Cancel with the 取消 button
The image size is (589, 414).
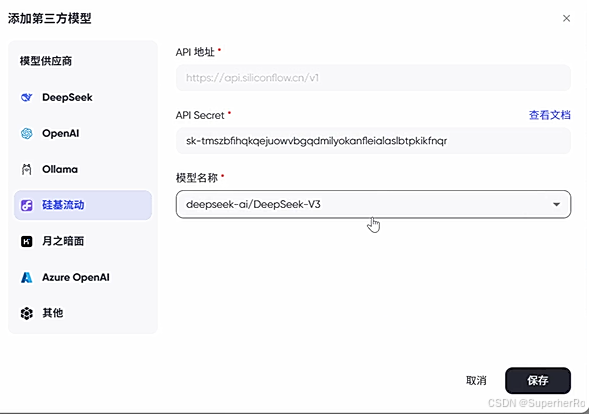pos(476,381)
